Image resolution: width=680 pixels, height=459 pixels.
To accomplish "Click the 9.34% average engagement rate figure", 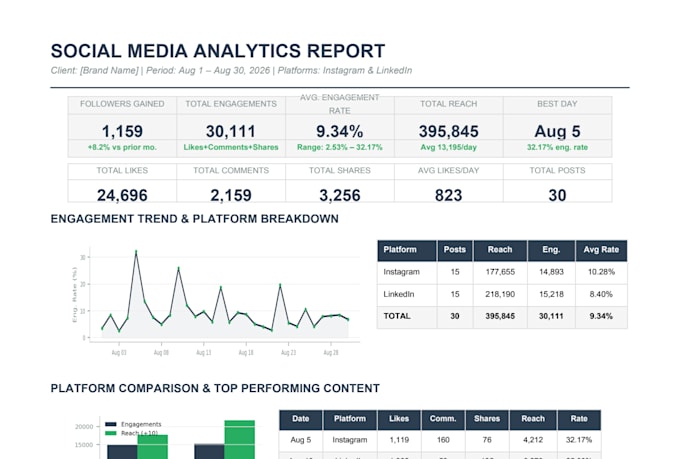I will click(340, 131).
